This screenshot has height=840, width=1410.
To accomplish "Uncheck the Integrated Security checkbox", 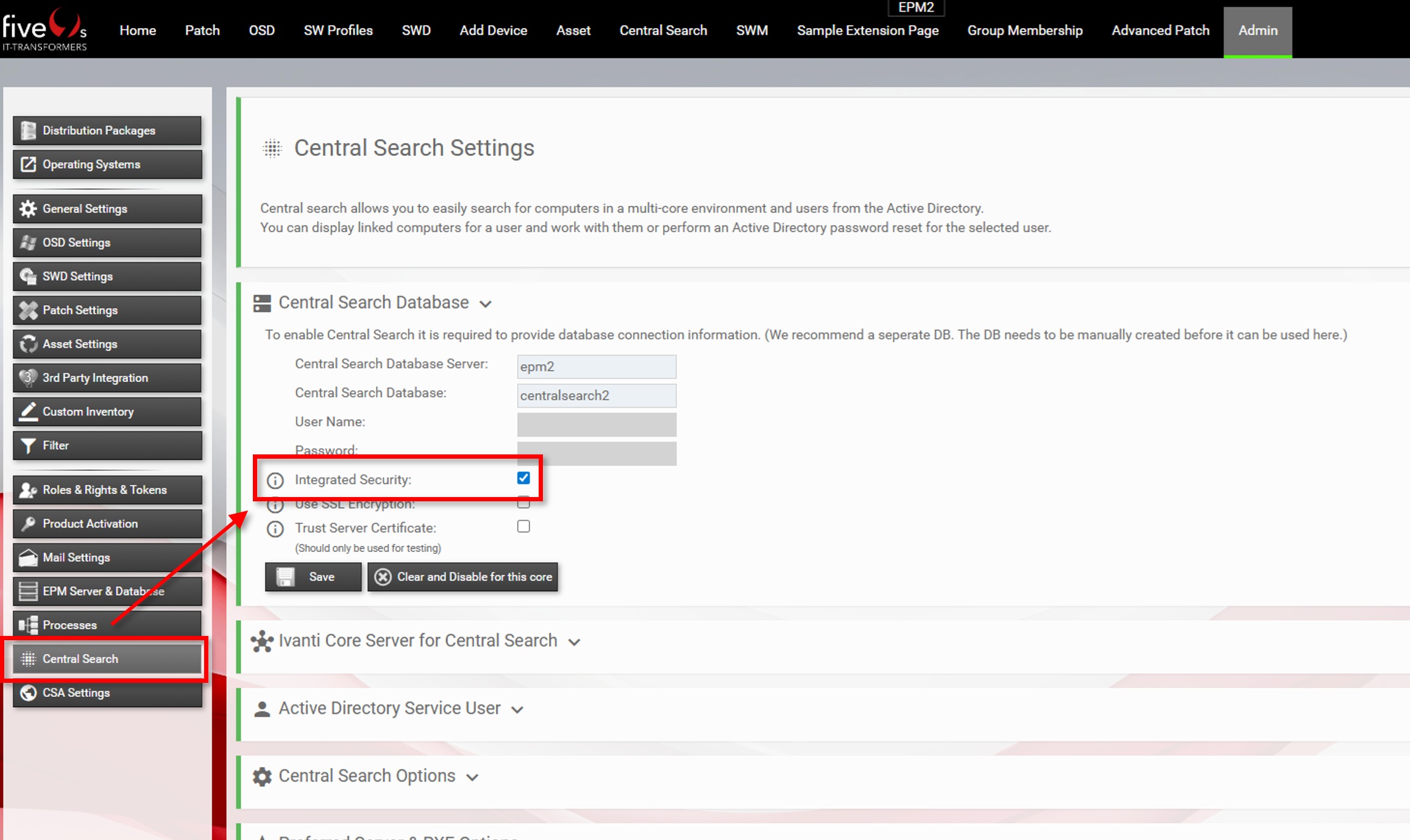I will pyautogui.click(x=523, y=478).
